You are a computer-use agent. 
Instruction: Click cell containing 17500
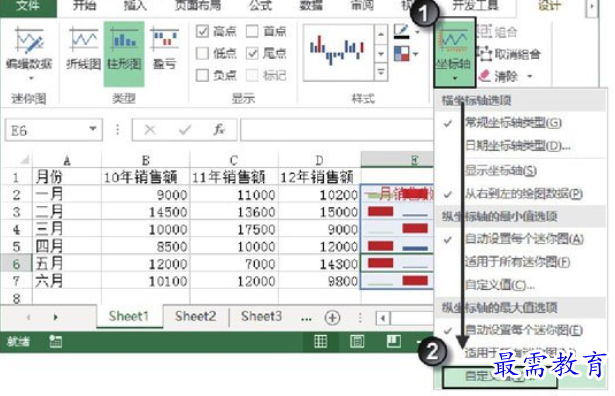(x=234, y=229)
